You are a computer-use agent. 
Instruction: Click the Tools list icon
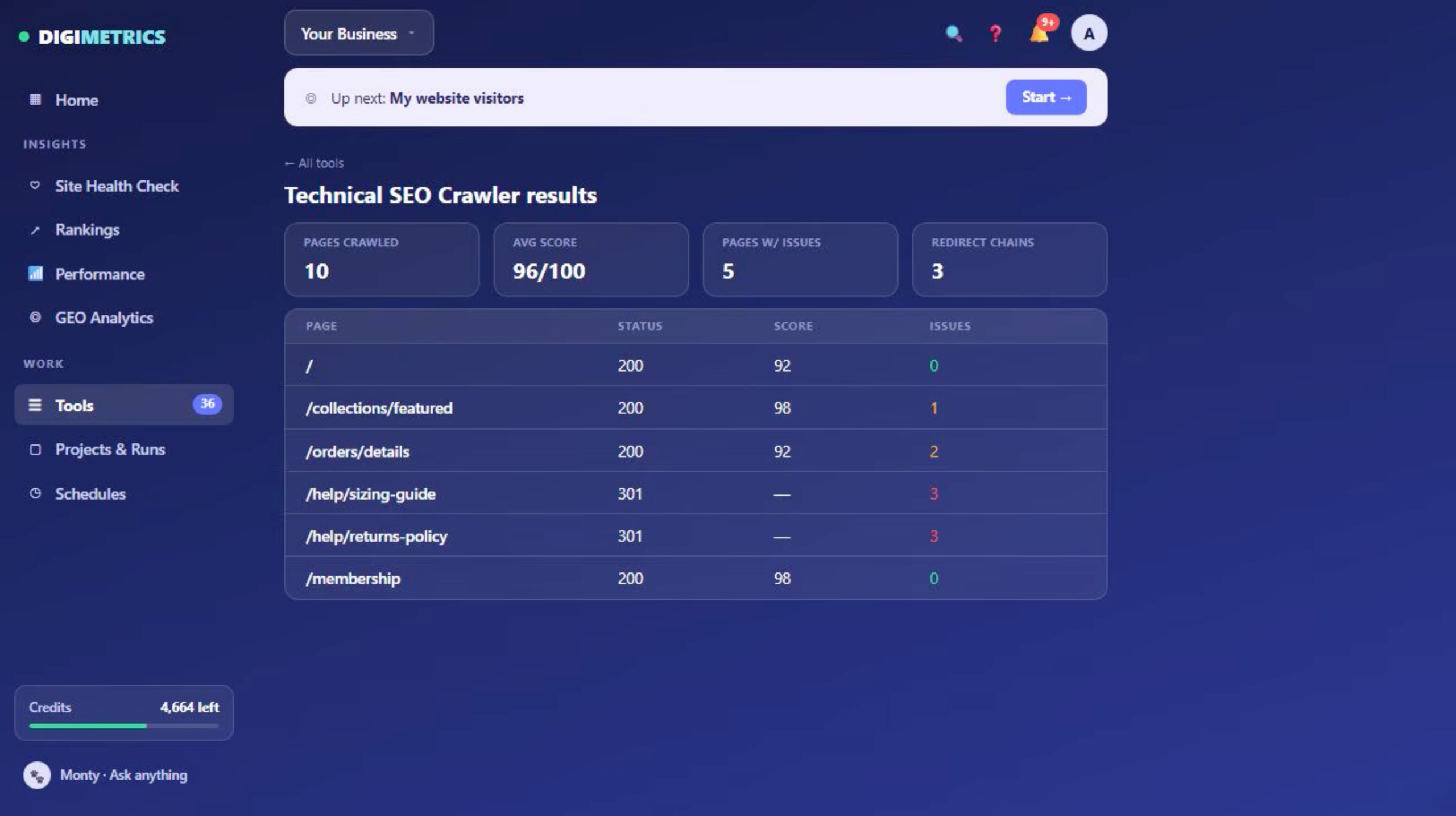click(35, 405)
